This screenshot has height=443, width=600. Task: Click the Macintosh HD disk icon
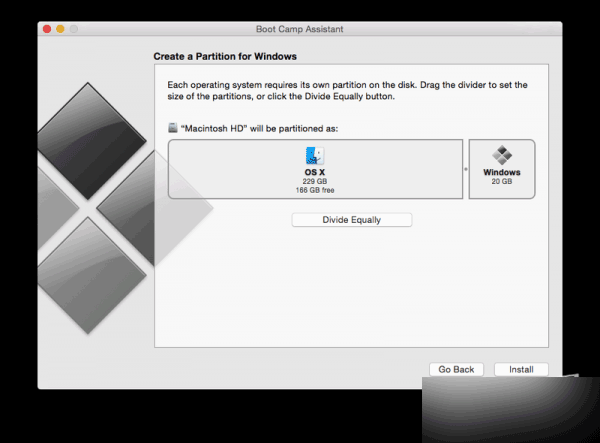(x=173, y=127)
